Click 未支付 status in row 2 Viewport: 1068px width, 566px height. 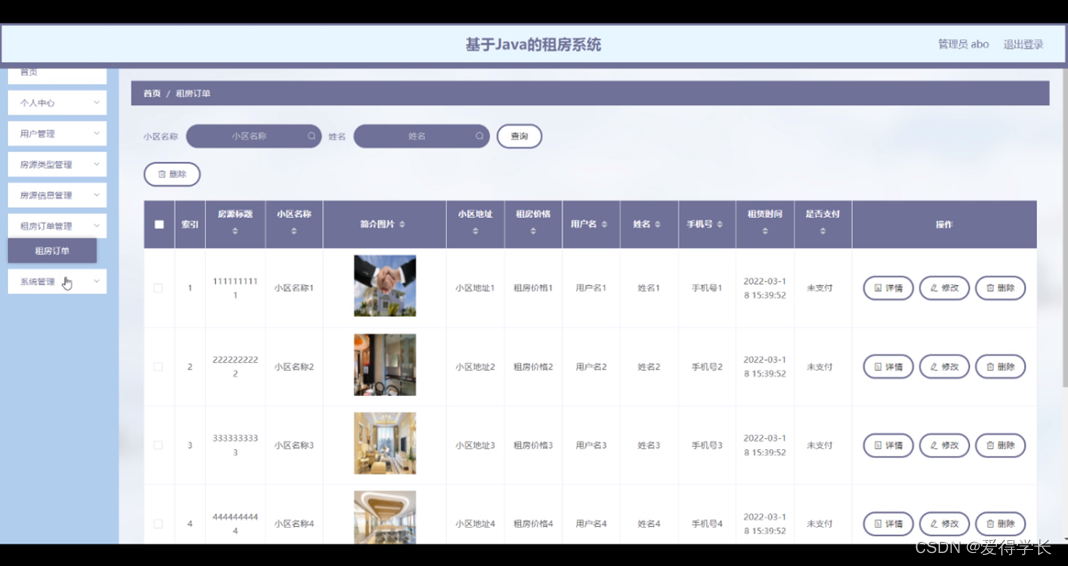[820, 367]
